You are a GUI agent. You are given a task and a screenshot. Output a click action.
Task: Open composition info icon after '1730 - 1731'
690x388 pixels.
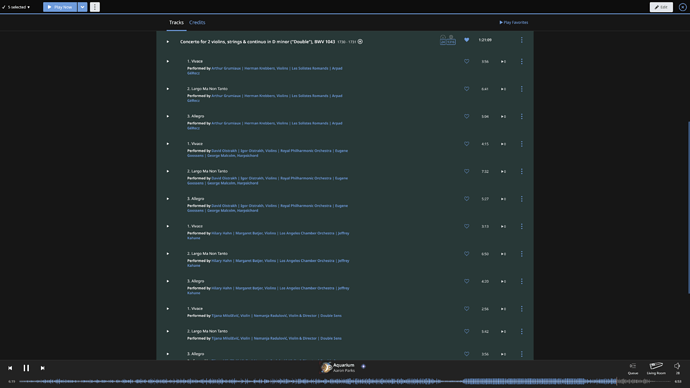[360, 42]
